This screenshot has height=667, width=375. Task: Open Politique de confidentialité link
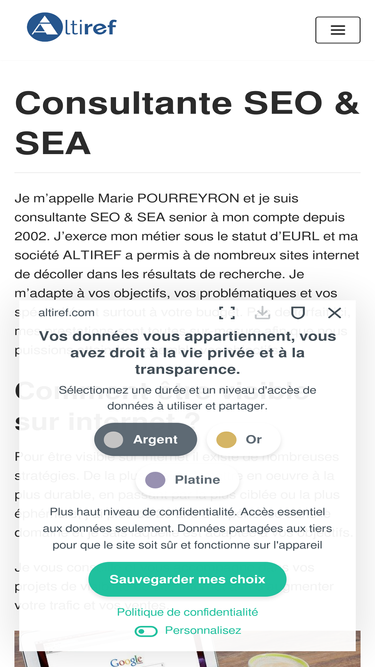[187, 612]
